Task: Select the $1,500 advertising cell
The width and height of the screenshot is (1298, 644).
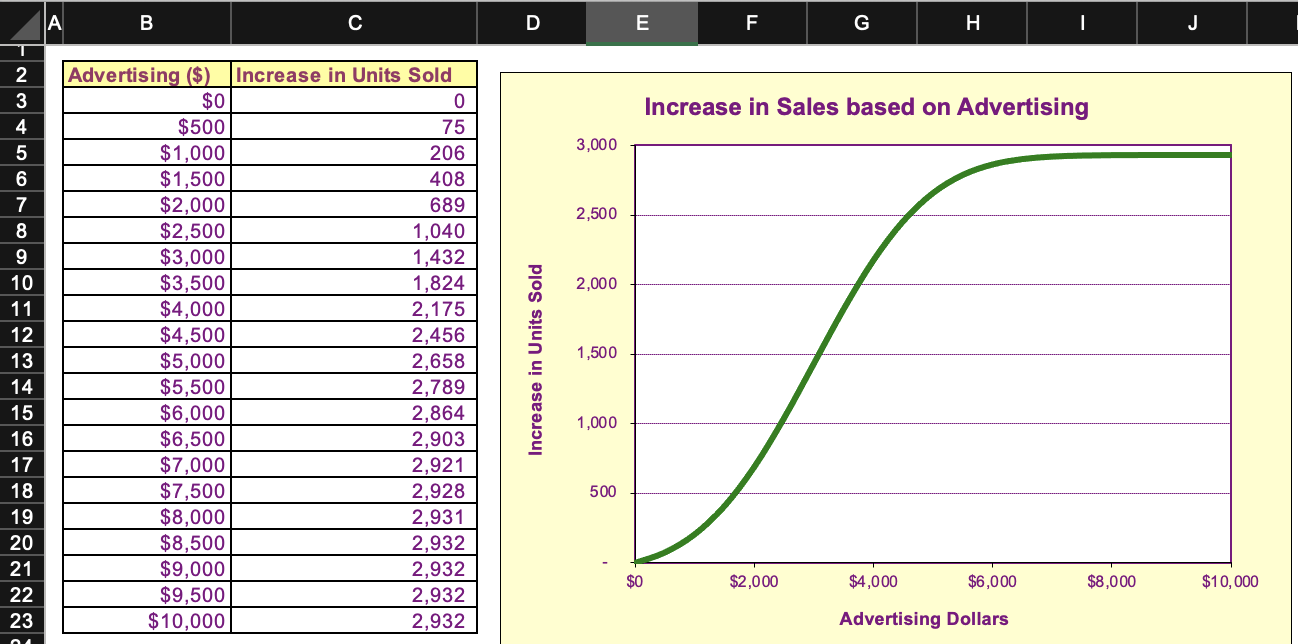Action: [148, 179]
